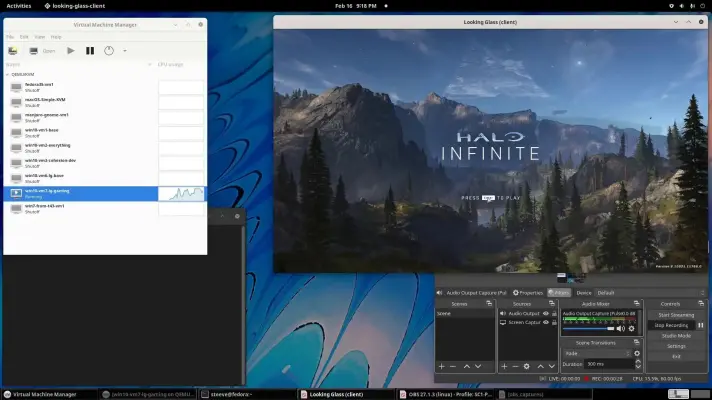The image size is (712, 400).
Task: Hide the Audio Output source
Action: click(546, 314)
